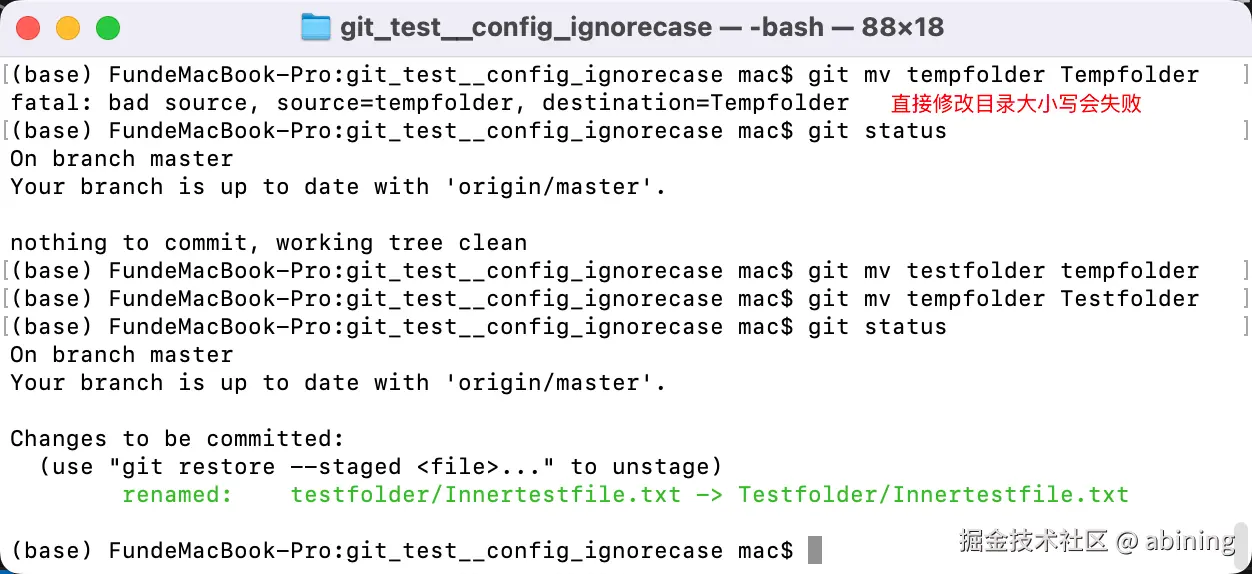Click the first "On branch master" line
Image resolution: width=1252 pixels, height=574 pixels.
tap(121, 159)
